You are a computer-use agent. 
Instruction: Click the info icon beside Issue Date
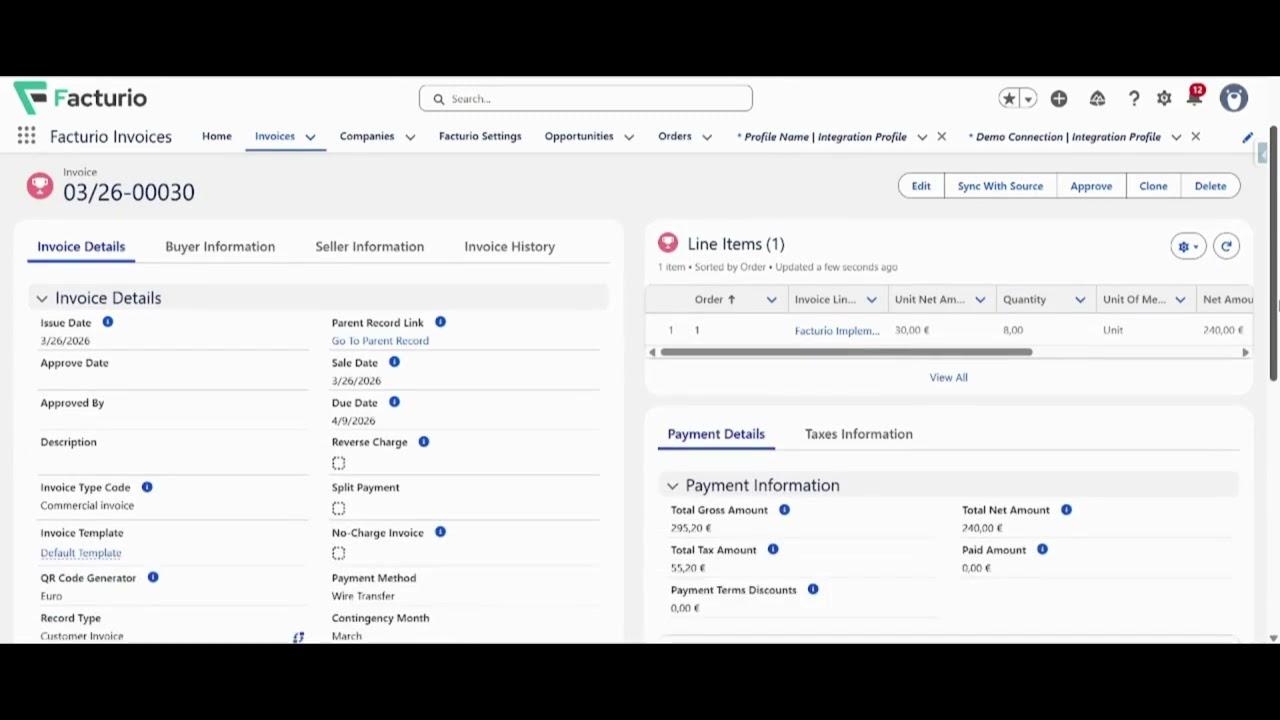[107, 322]
